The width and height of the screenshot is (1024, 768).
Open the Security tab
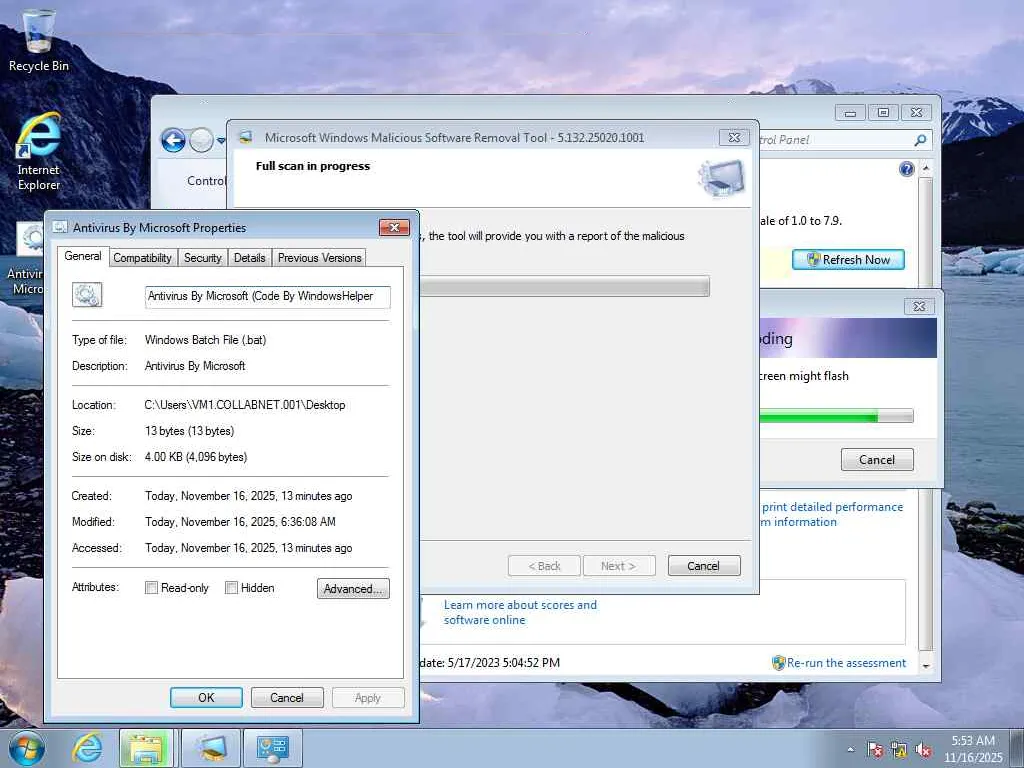tap(202, 258)
